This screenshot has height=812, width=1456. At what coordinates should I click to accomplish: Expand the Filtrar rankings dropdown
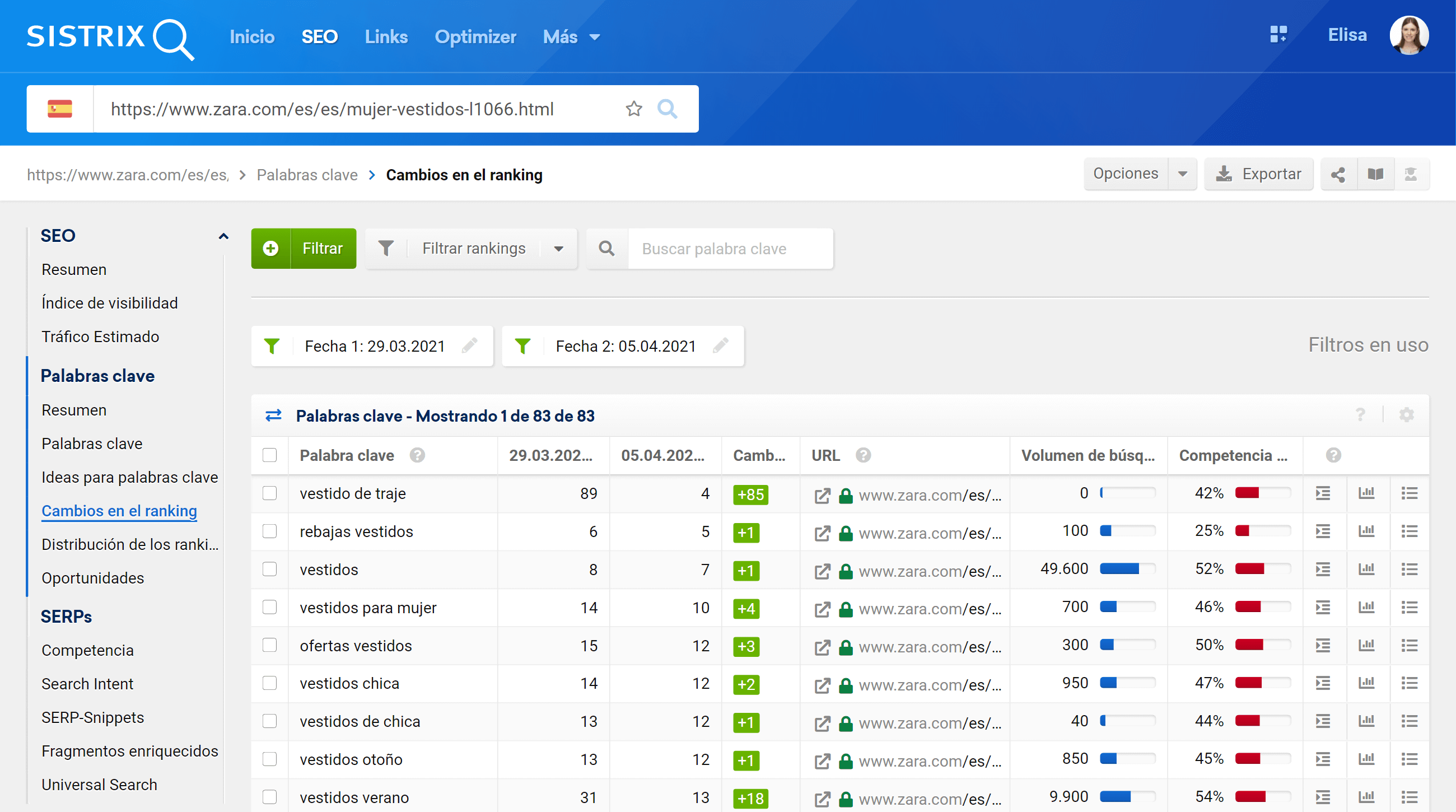coord(558,249)
